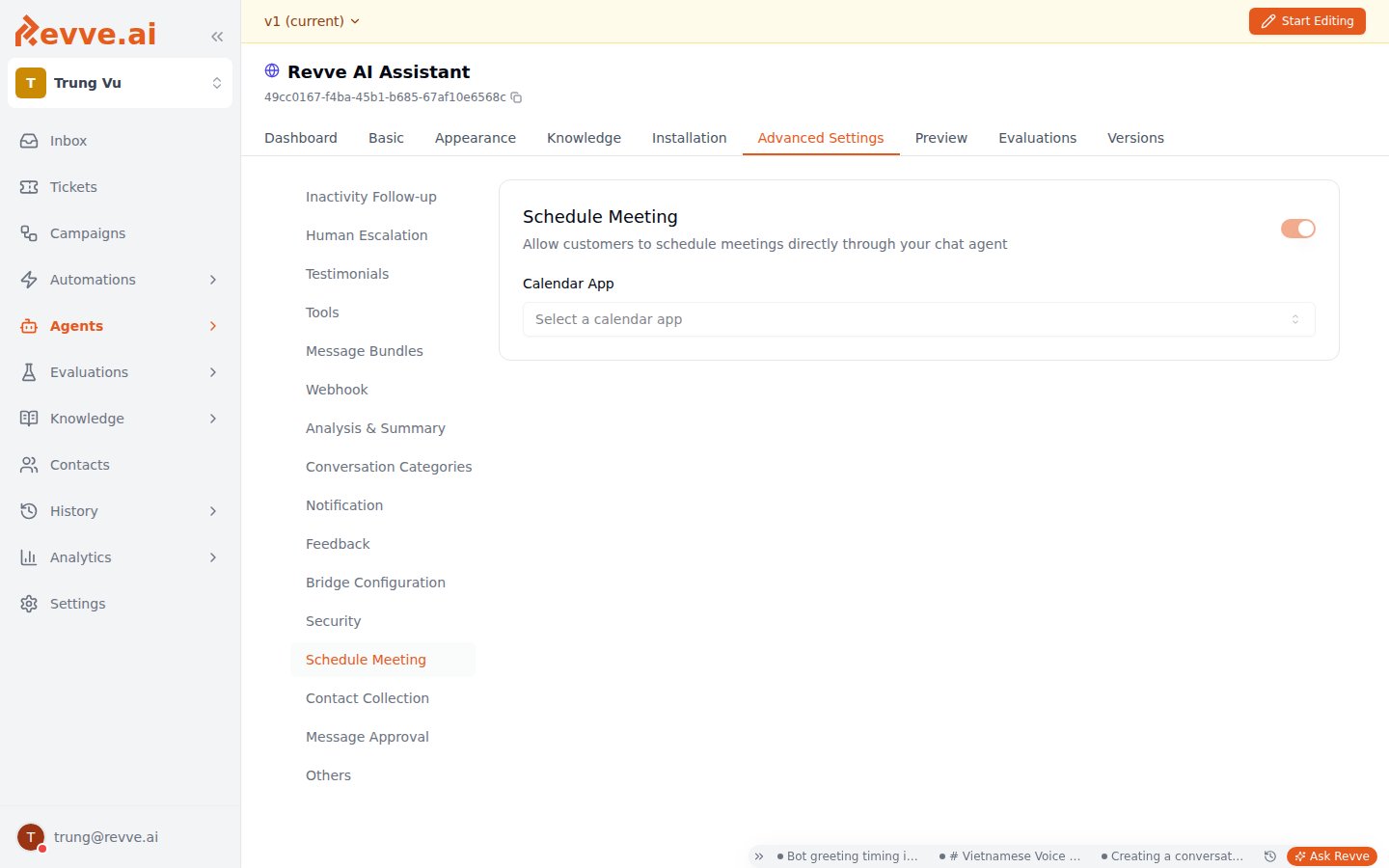Open the Select a calendar app dropdown
Viewport: 1389px width, 868px height.
(x=919, y=319)
